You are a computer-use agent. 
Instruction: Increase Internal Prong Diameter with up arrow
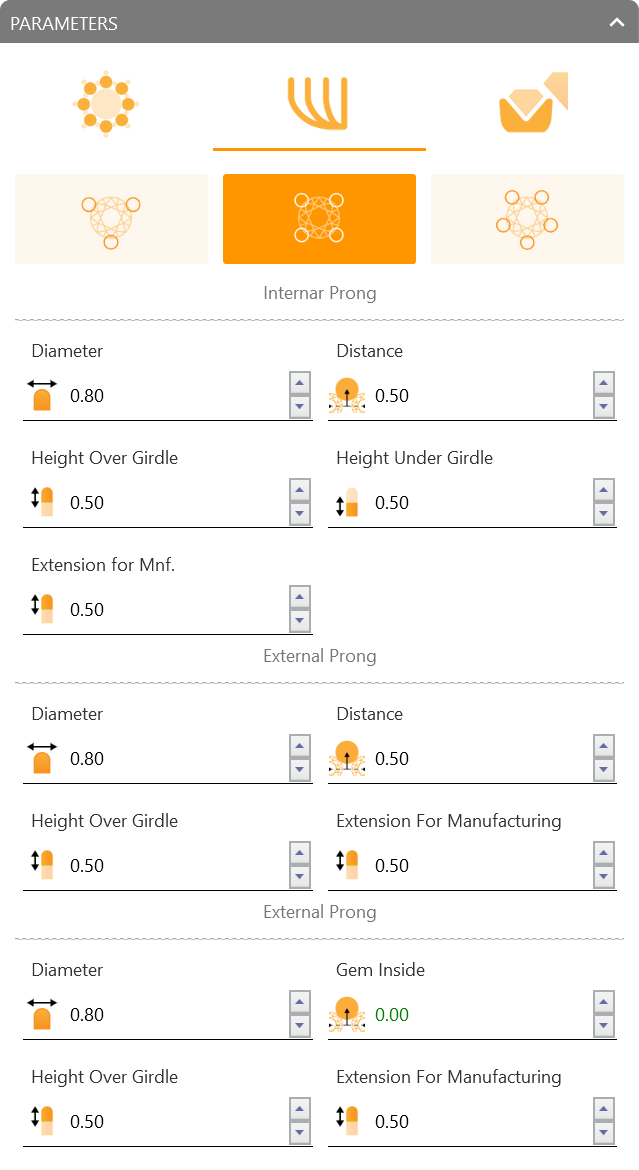[x=300, y=384]
